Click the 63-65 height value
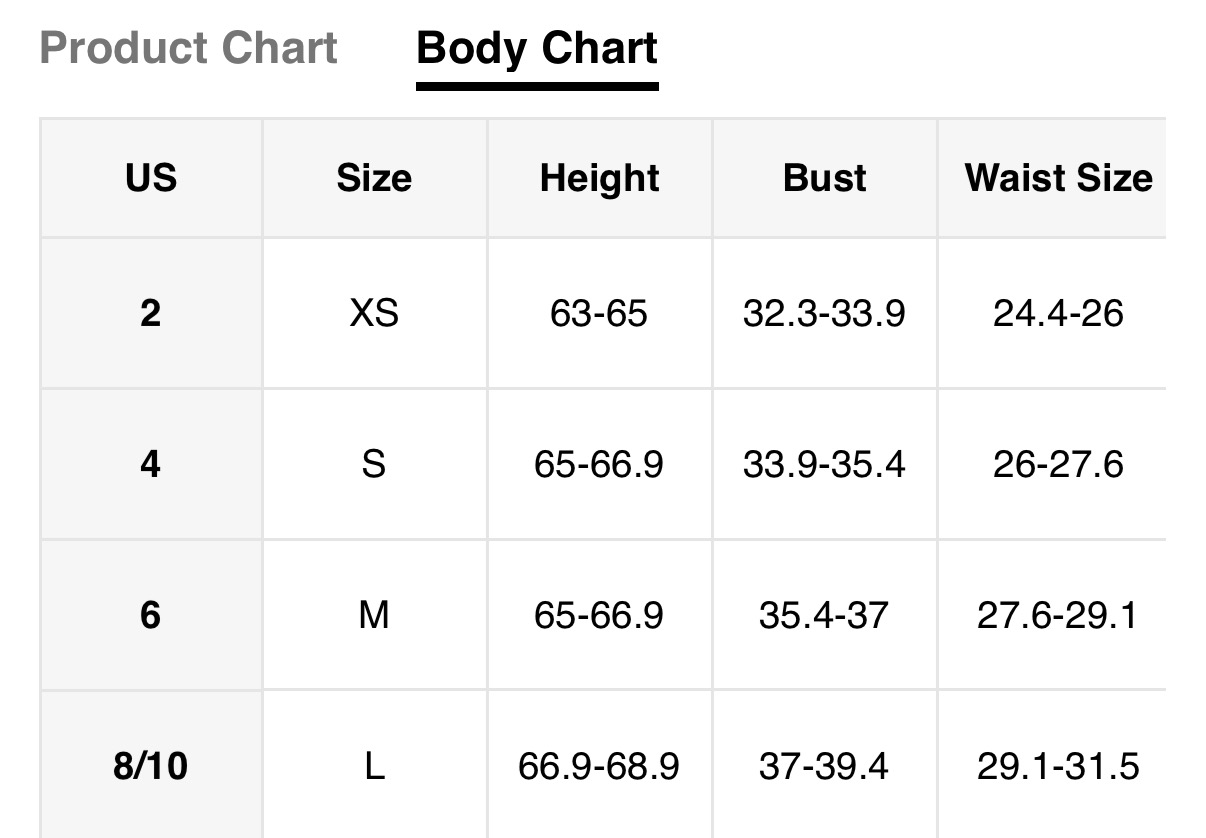The height and width of the screenshot is (838, 1206). coord(599,313)
